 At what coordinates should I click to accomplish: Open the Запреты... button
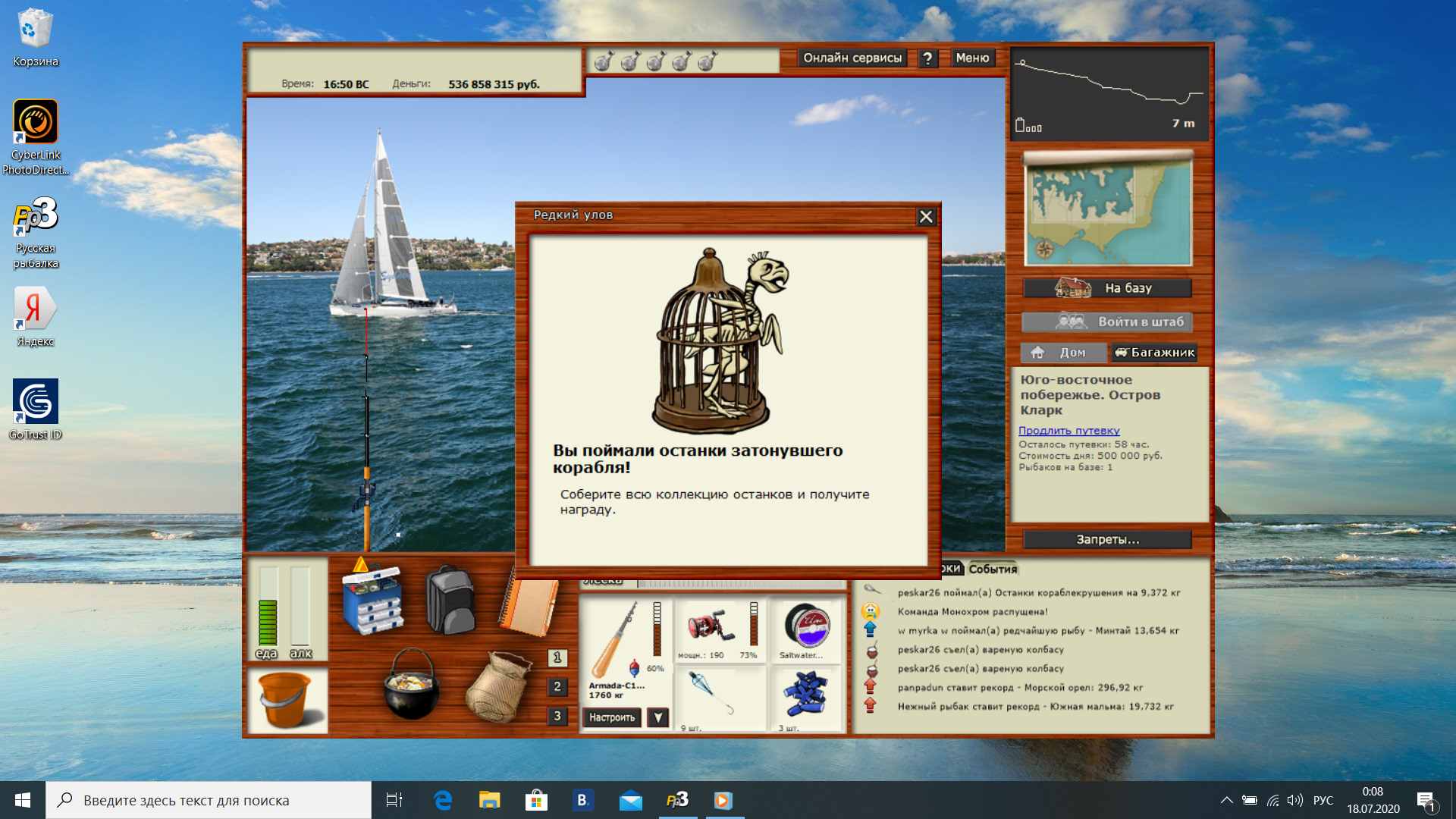coord(1107,540)
